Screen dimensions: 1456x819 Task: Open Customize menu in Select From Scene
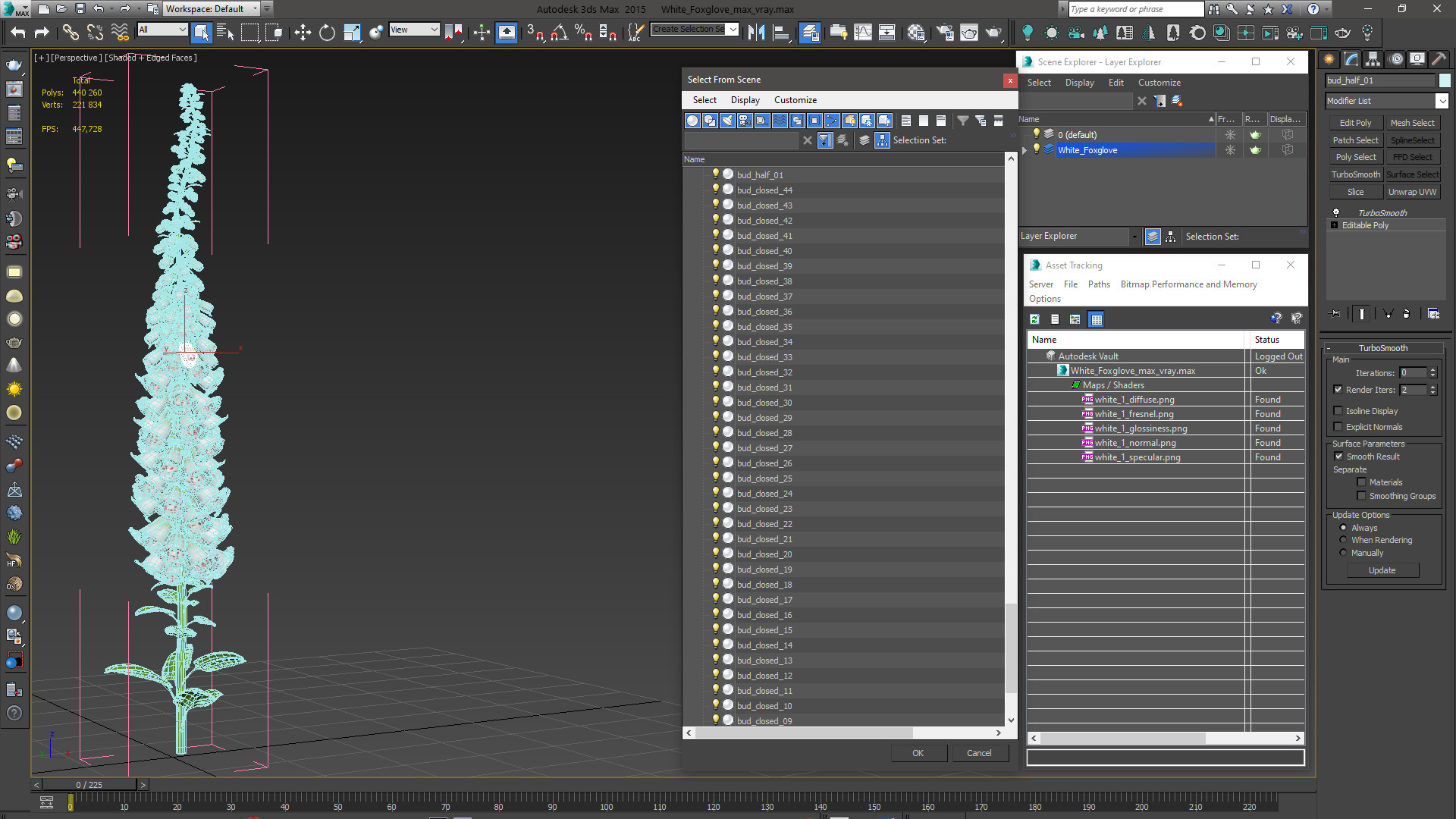[x=795, y=100]
